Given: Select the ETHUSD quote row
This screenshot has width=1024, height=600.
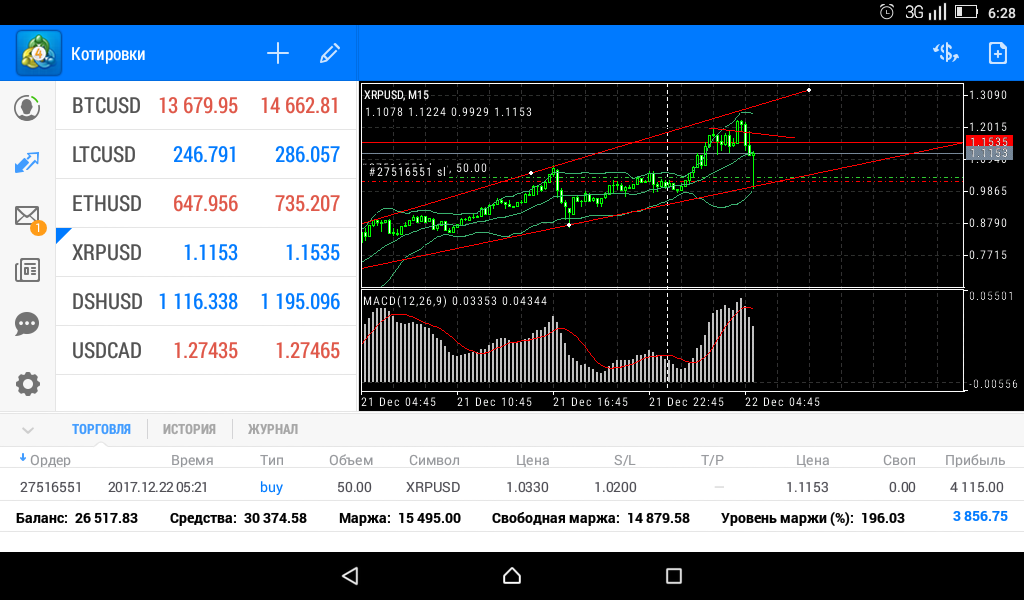Looking at the screenshot, I should 206,203.
